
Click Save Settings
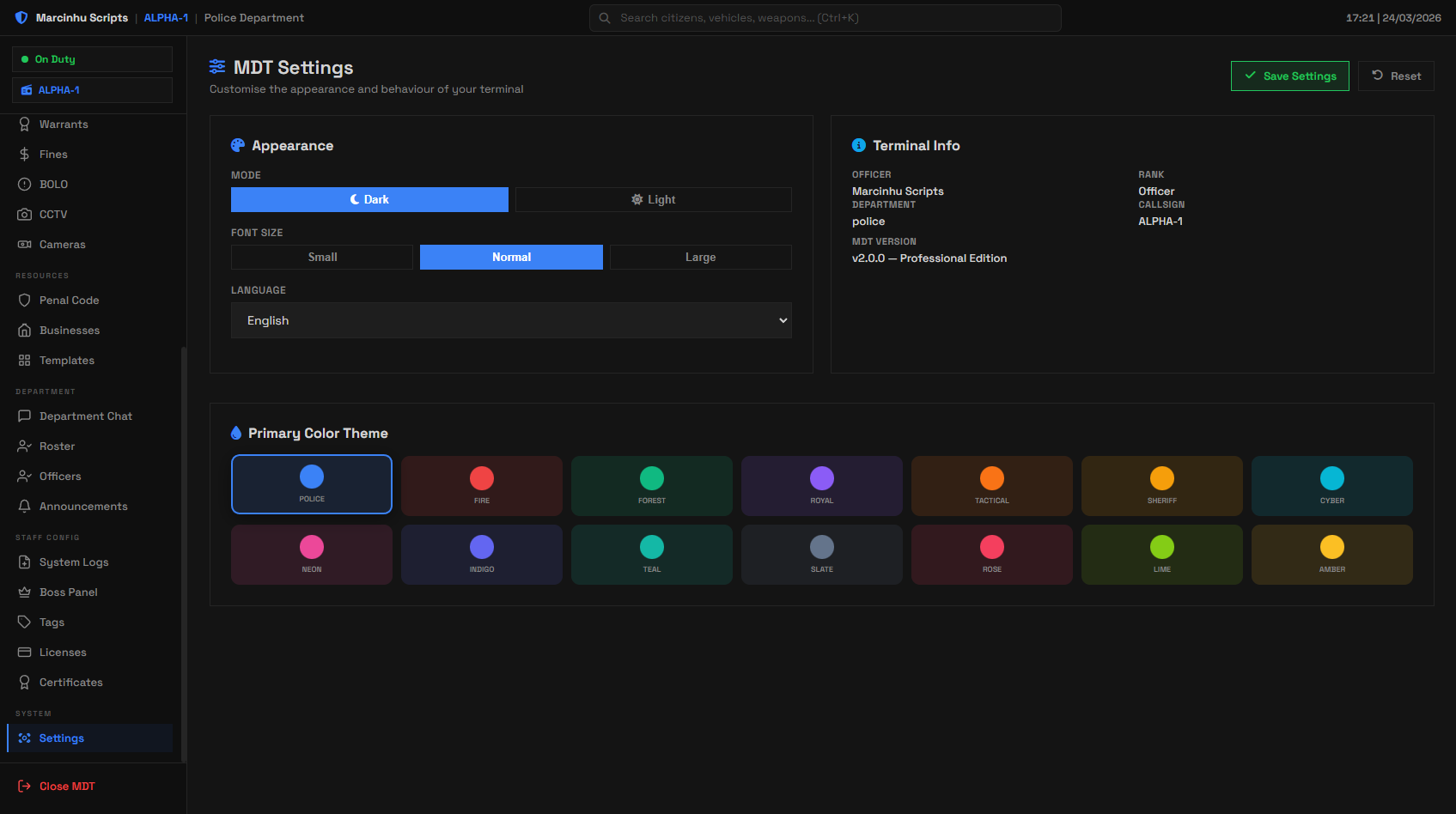tap(1290, 76)
